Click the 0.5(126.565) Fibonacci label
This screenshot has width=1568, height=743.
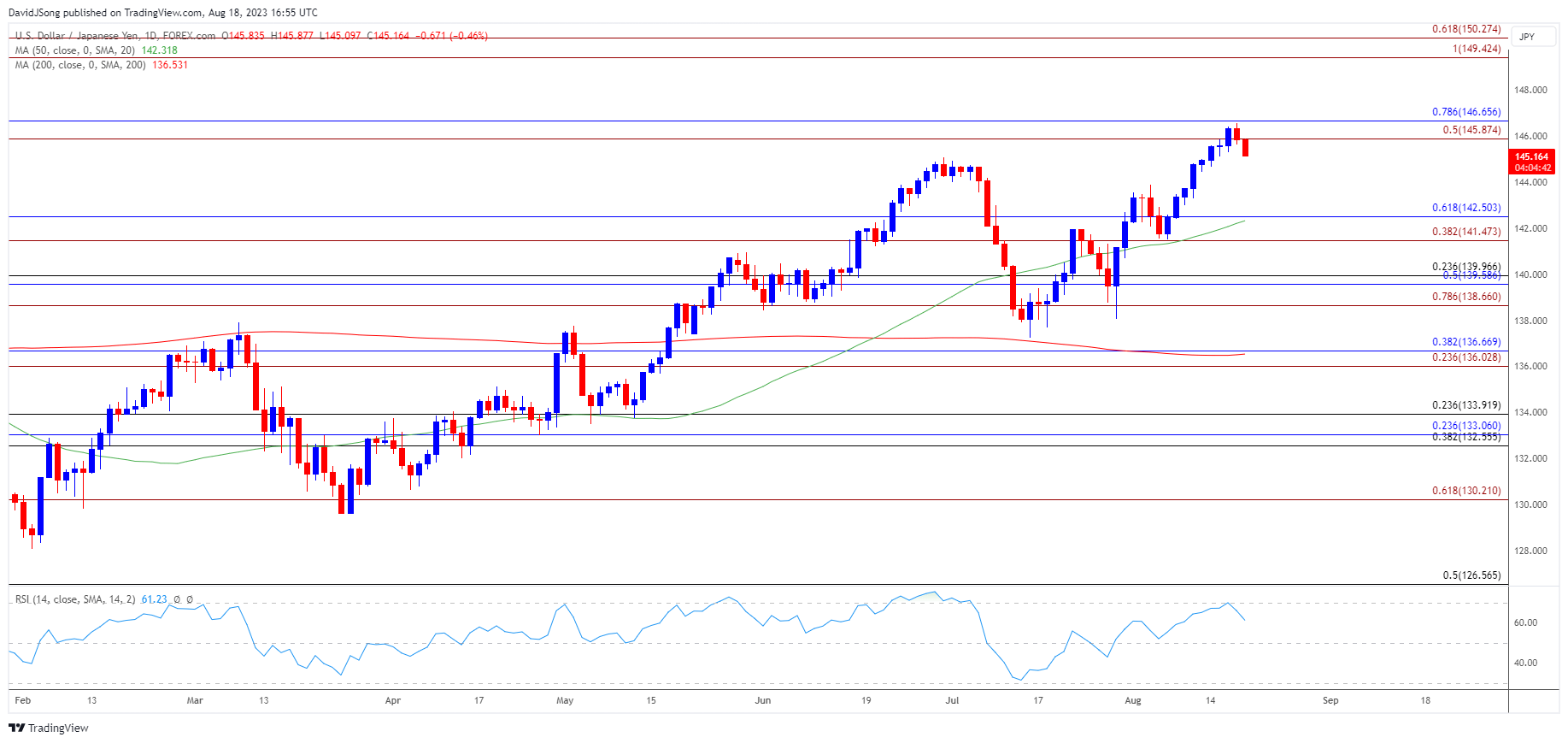(1471, 575)
